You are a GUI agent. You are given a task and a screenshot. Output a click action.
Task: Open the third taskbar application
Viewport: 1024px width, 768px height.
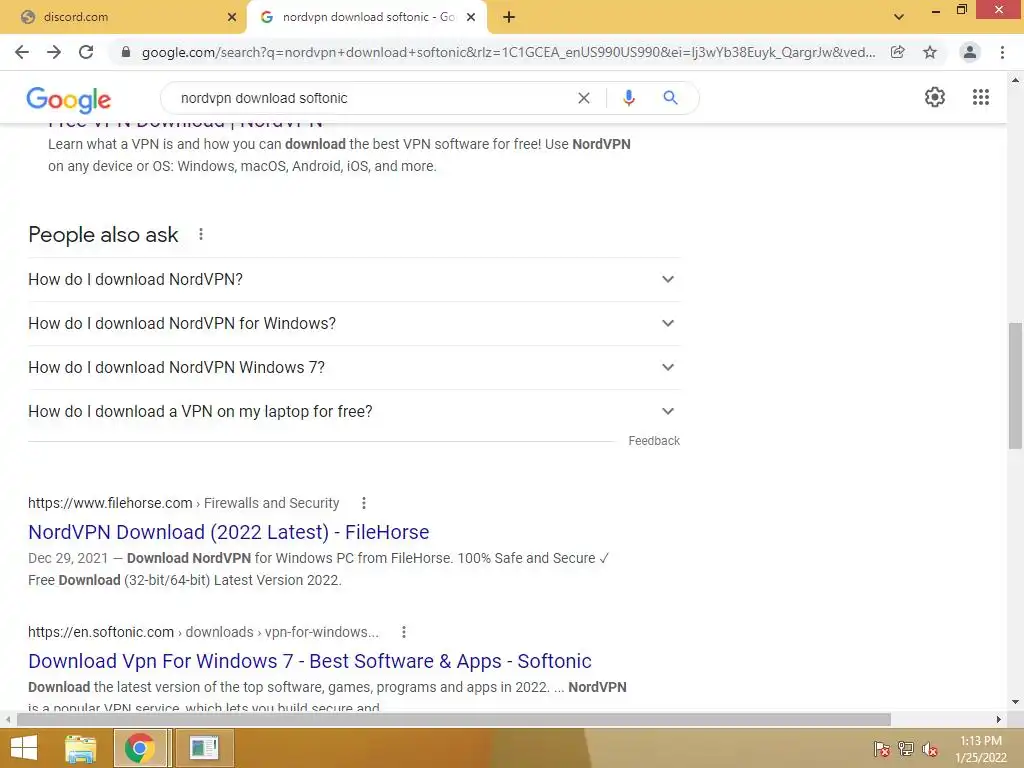point(204,748)
